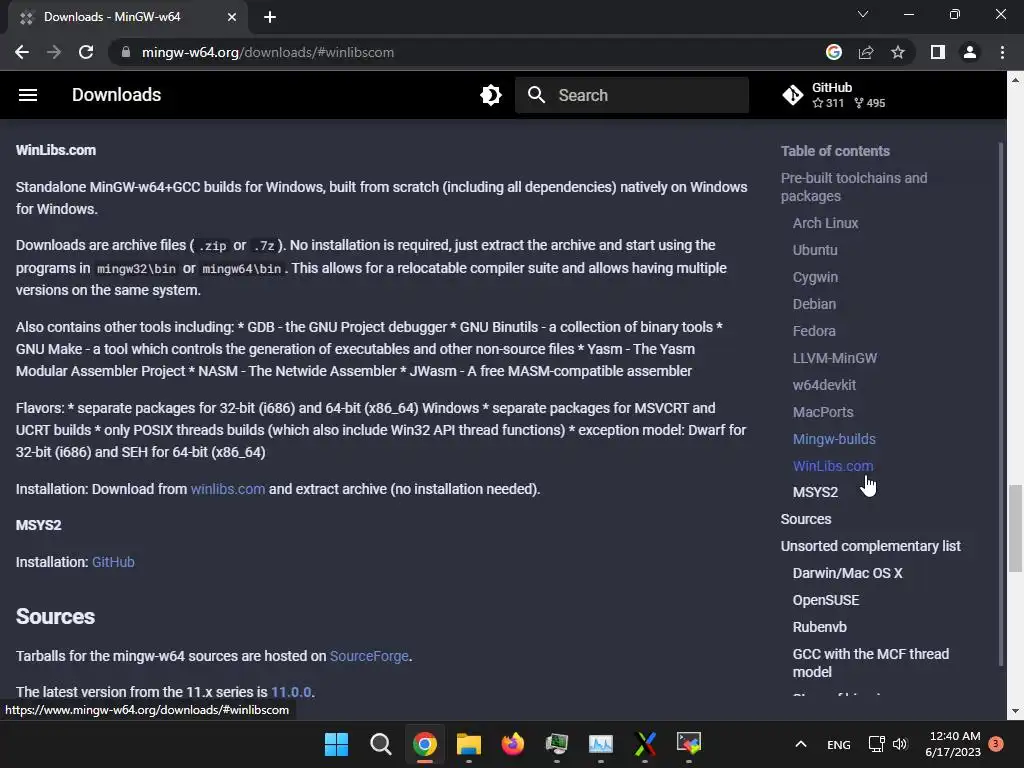Go to Ubuntu in contents
This screenshot has height=768, width=1024.
[x=815, y=250]
